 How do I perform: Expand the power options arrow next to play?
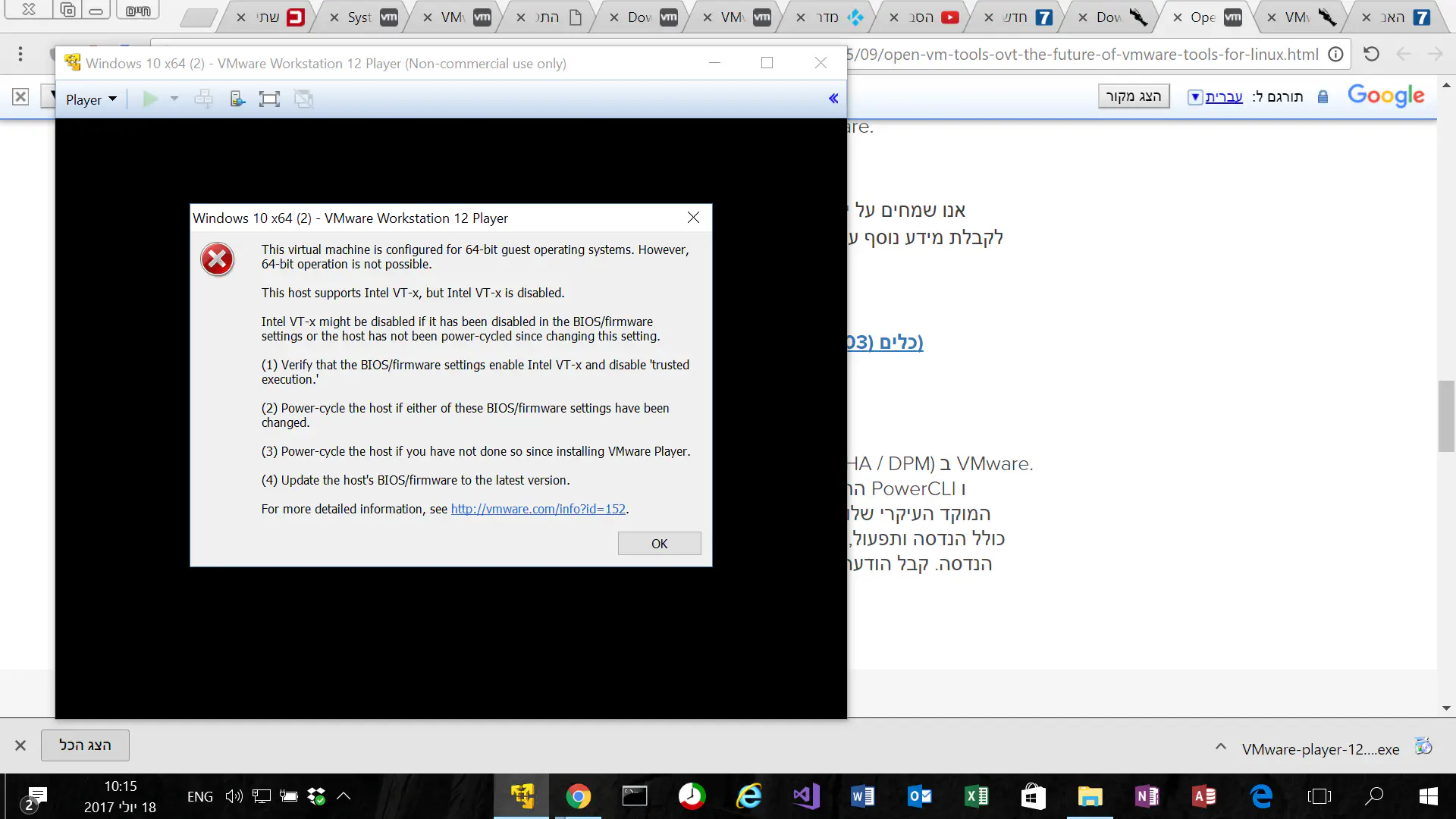click(174, 99)
